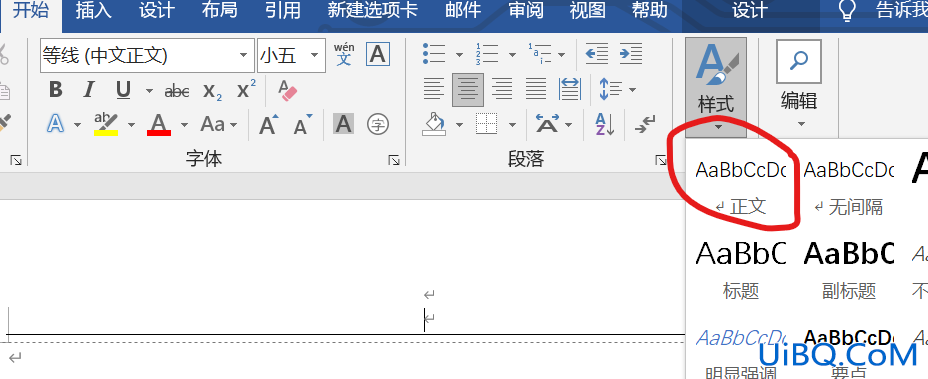Open text effects dropdown arrow
The height and width of the screenshot is (379, 928).
coord(78,124)
